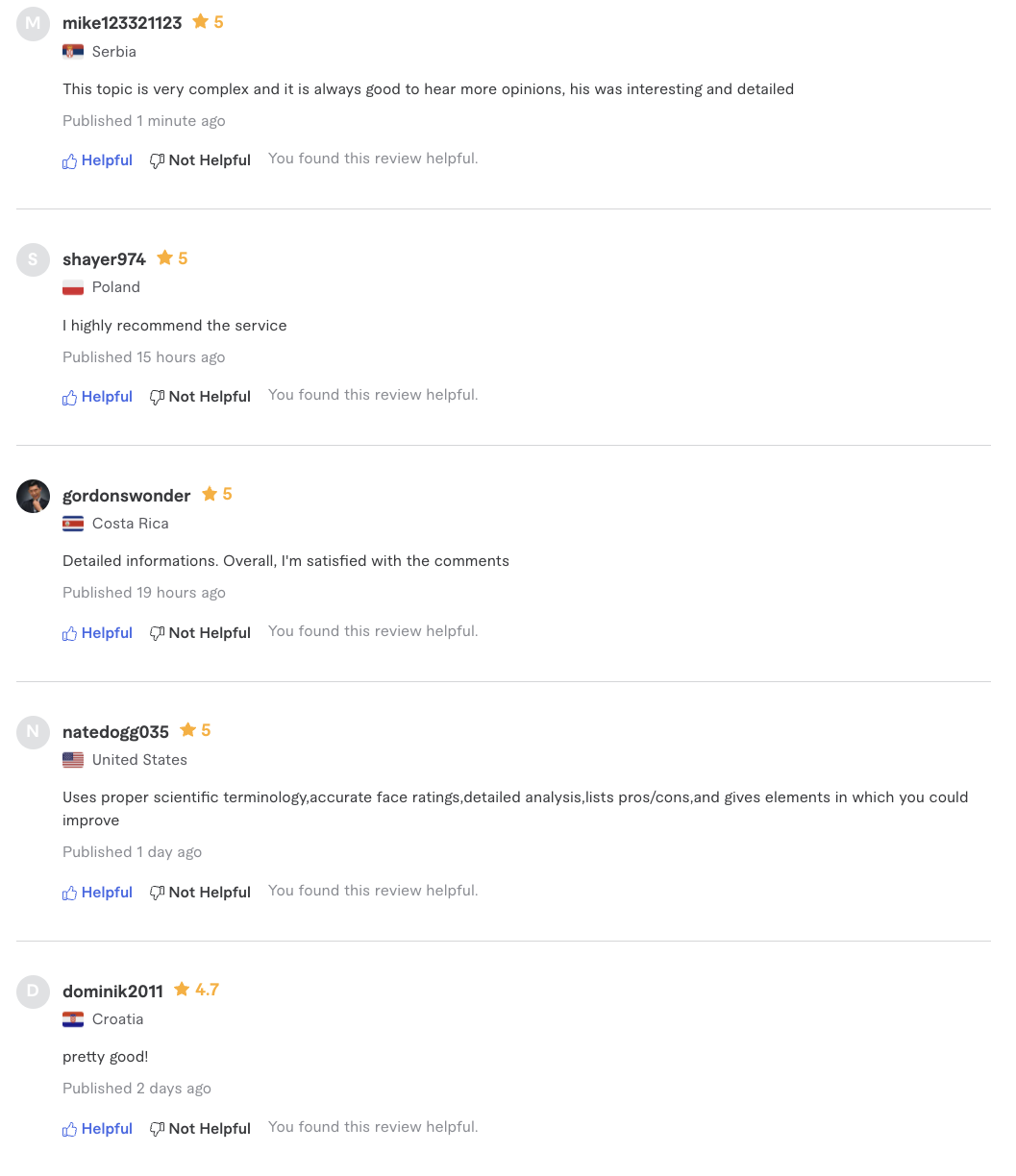Mark shayer974's review as Not Helpful
This screenshot has width=1016, height=1176.
pyautogui.click(x=200, y=397)
